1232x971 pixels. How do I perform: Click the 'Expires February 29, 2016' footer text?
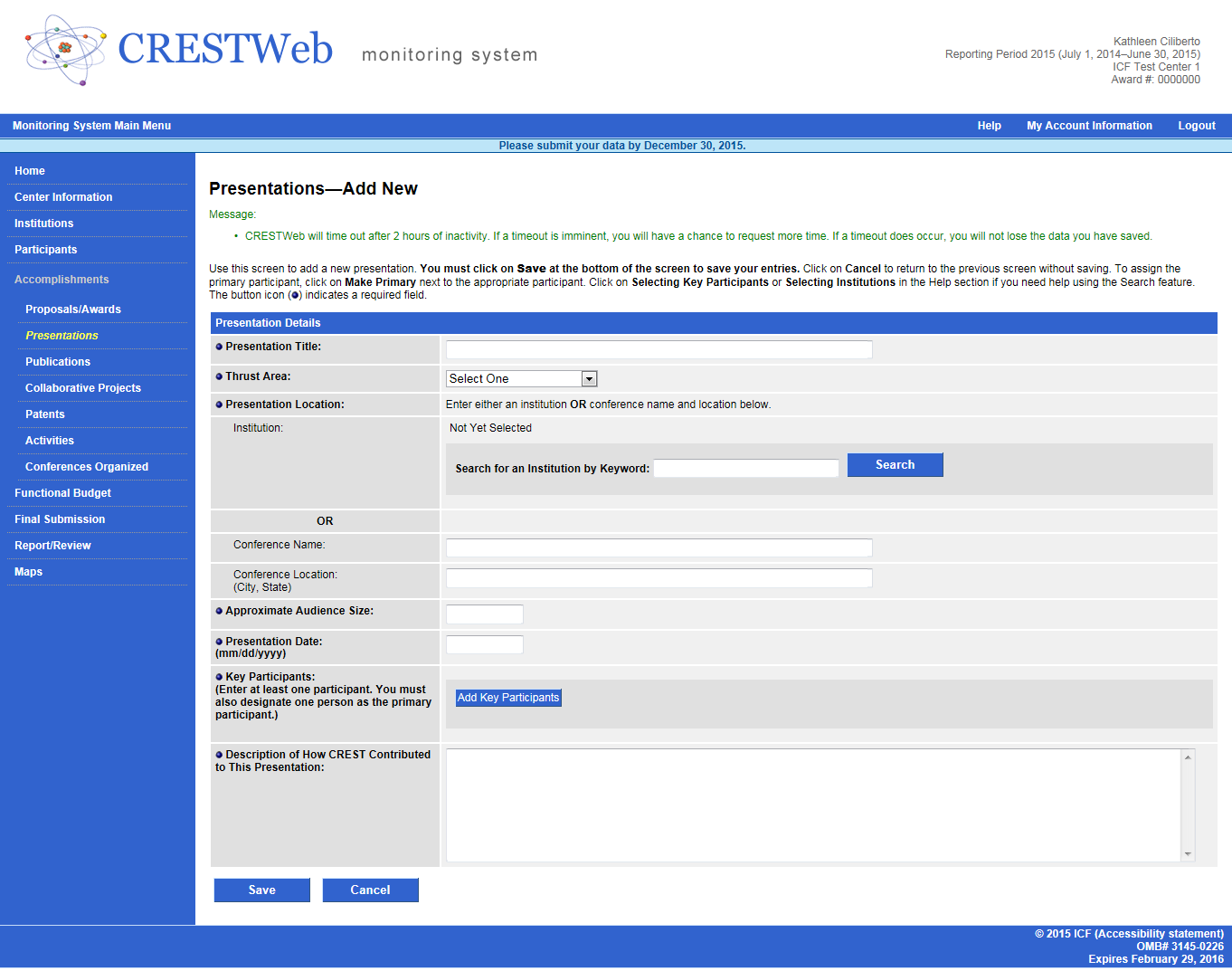(1156, 959)
